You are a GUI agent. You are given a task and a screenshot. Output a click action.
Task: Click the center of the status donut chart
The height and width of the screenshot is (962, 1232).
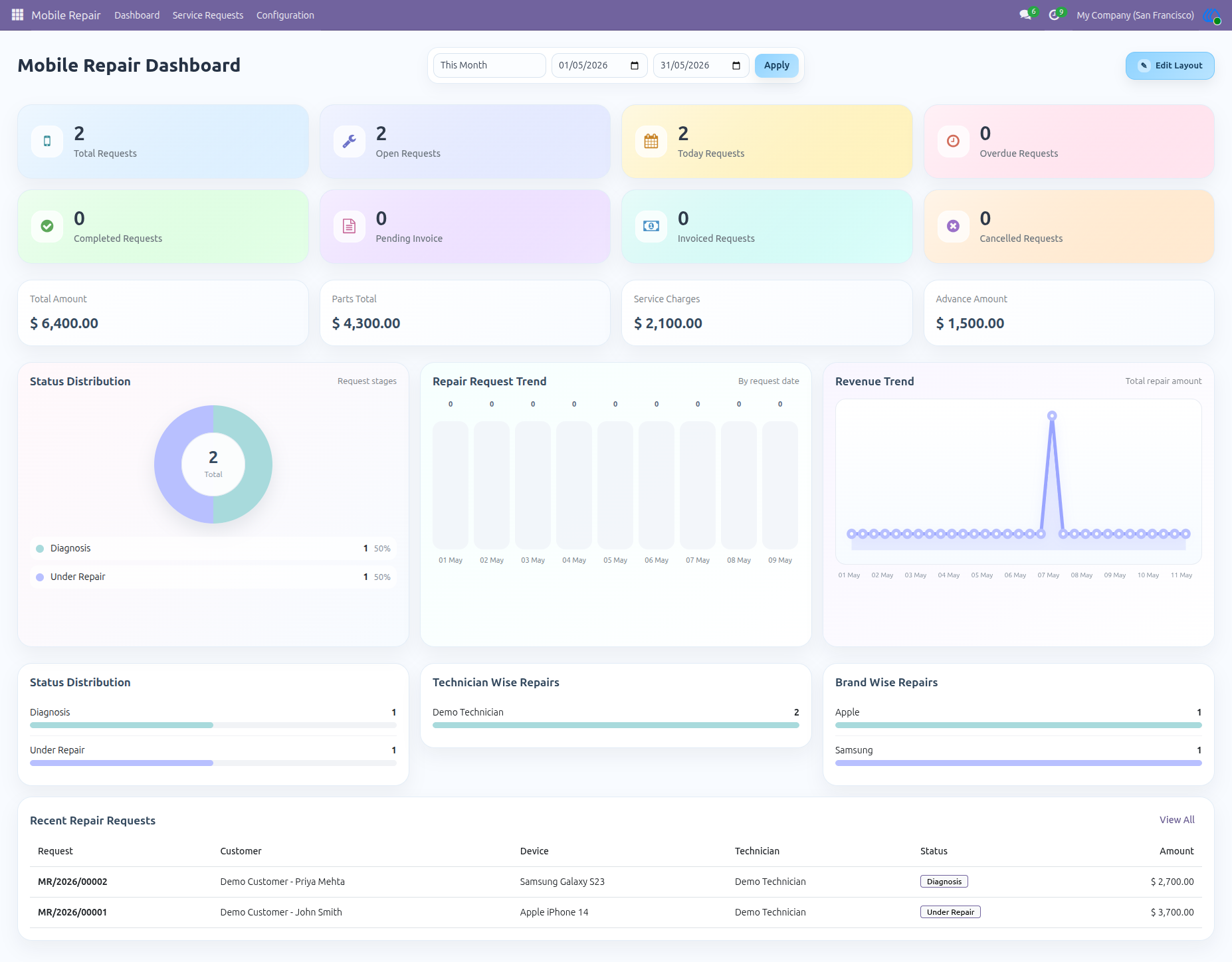click(x=213, y=464)
